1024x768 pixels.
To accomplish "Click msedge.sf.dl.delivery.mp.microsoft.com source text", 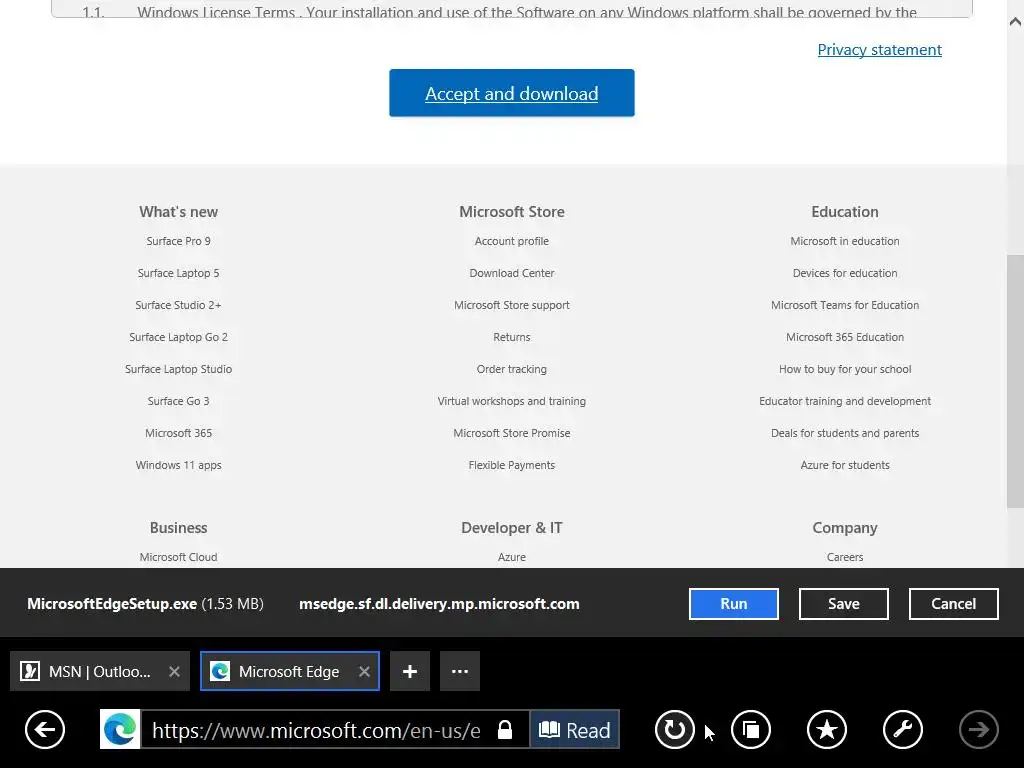I will pos(440,604).
